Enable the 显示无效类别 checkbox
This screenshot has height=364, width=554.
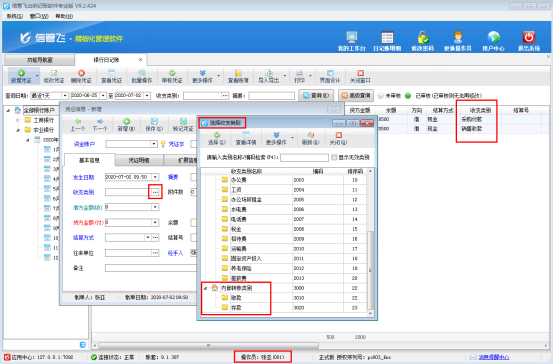click(334, 158)
